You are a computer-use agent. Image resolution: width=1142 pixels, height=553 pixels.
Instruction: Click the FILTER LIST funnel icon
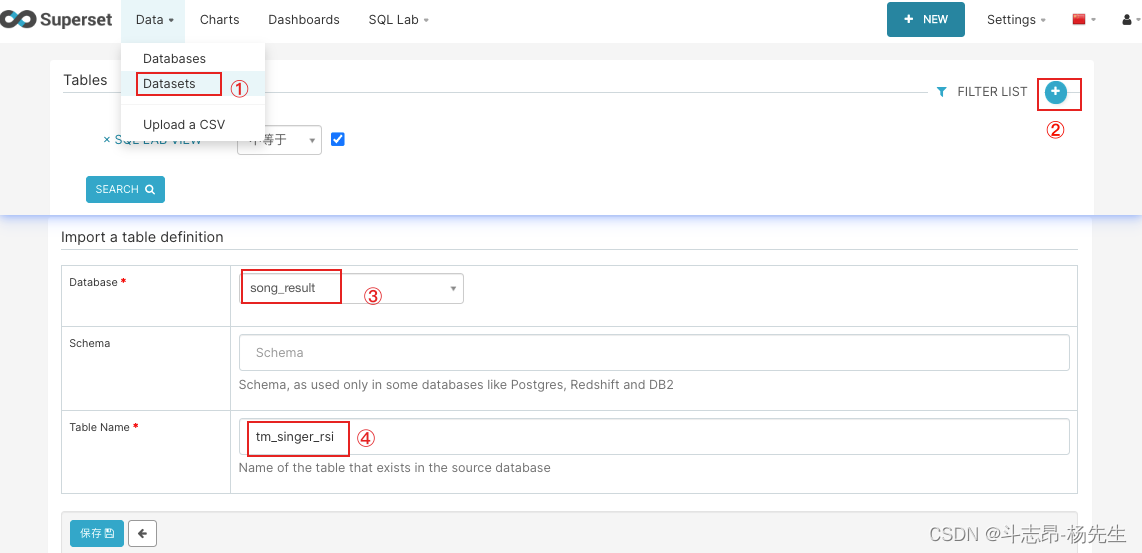point(941,92)
